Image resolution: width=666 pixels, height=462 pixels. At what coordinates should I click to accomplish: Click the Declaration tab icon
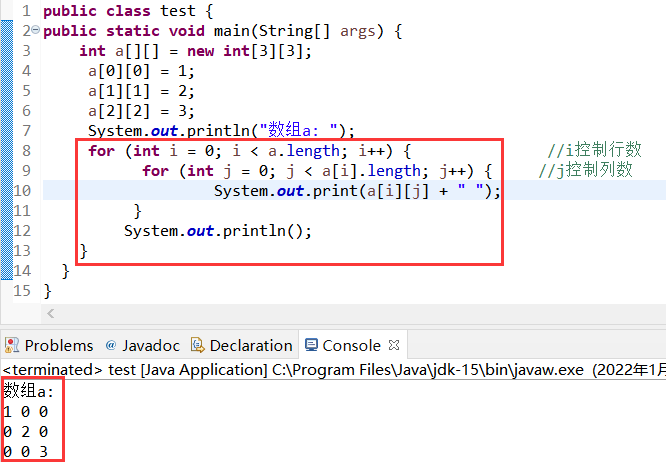pos(198,345)
